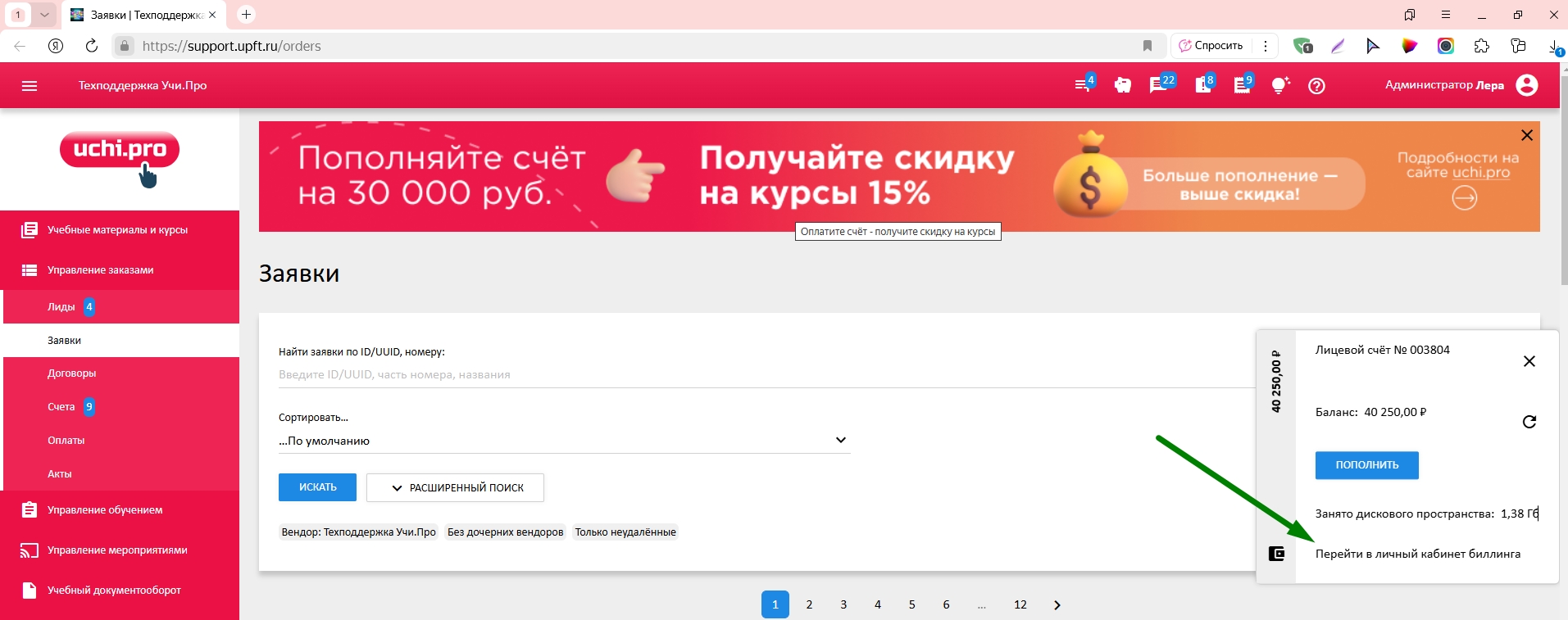Close the promo banner

tap(1526, 135)
